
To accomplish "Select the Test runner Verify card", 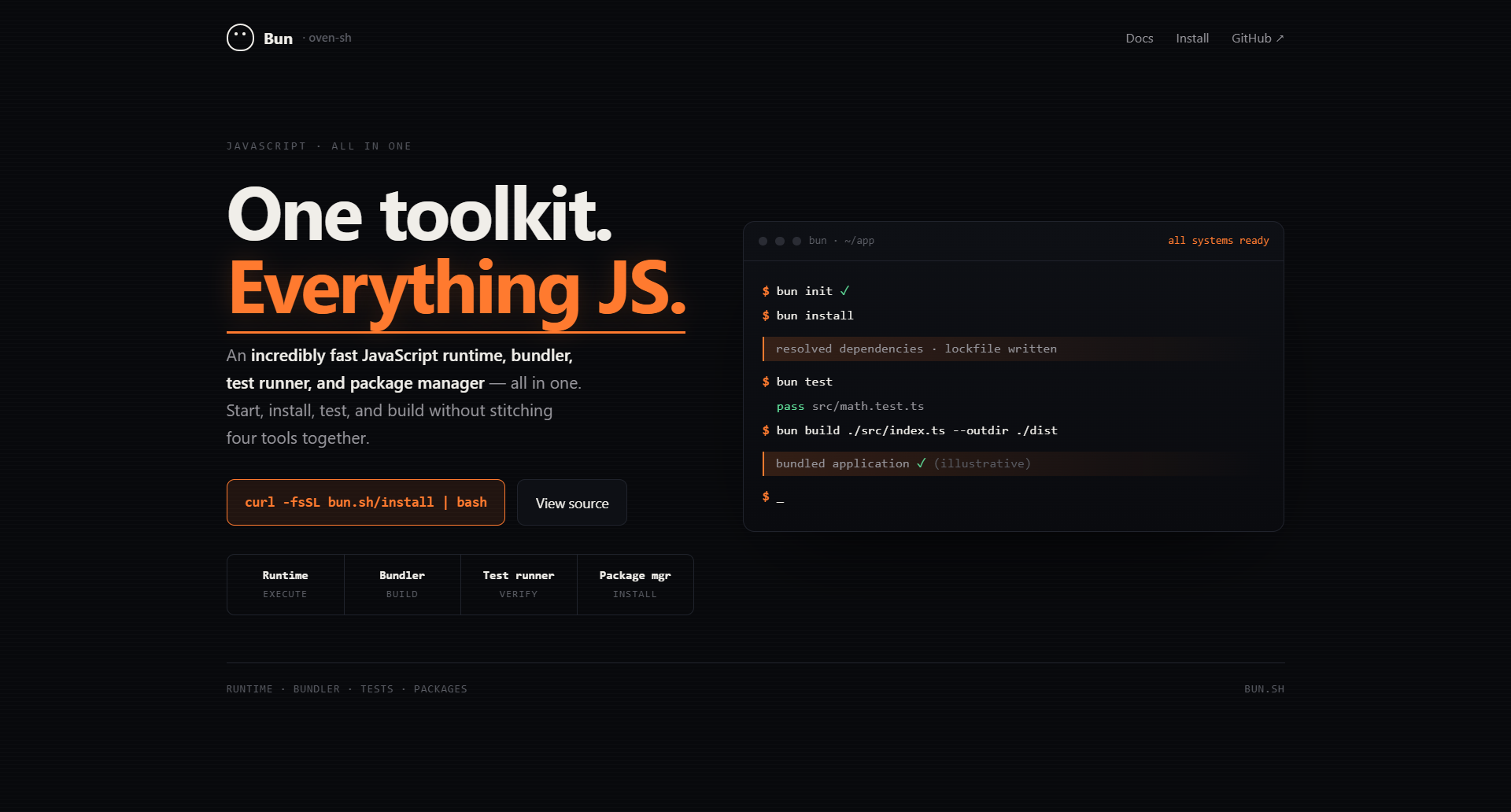I will pyautogui.click(x=519, y=585).
